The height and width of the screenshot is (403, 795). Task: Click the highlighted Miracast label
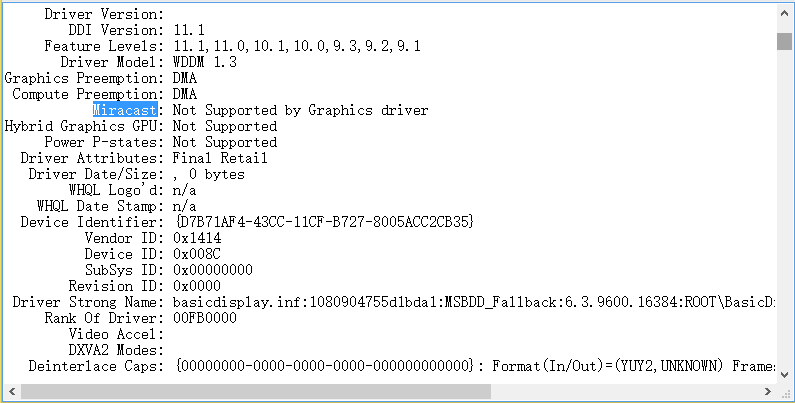pyautogui.click(x=125, y=110)
